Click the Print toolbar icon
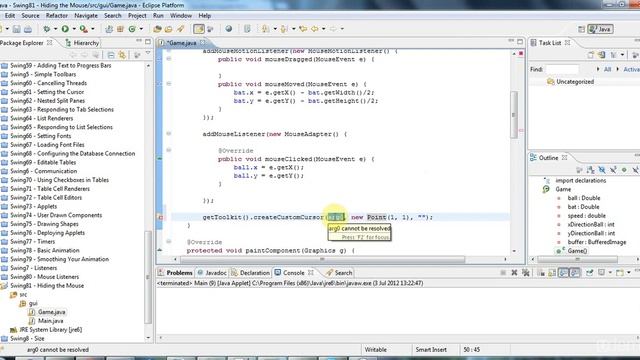Screen dimensions: 640x360 [x=28, y=29]
